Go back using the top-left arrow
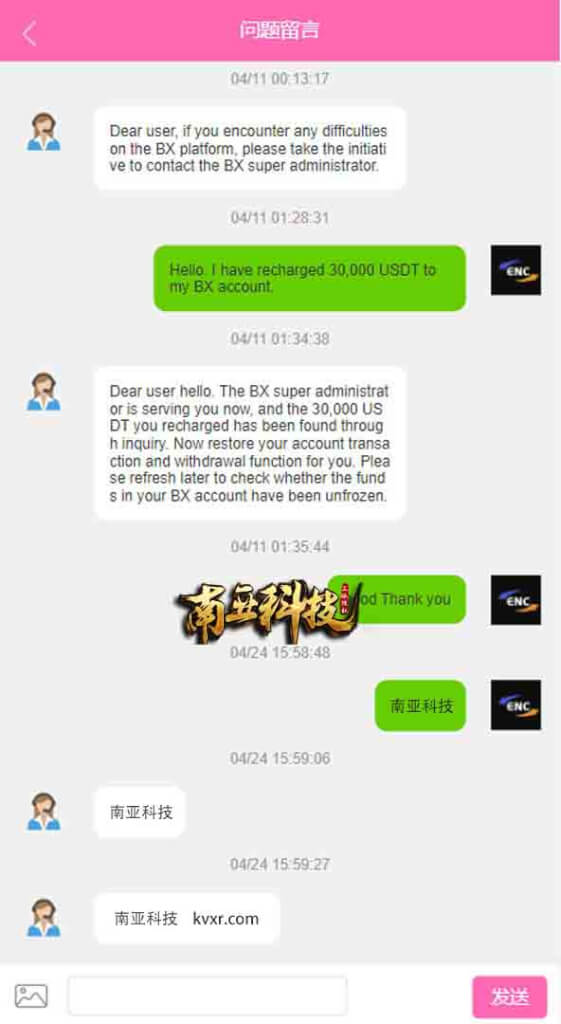This screenshot has height=1024, width=561. tap(29, 33)
